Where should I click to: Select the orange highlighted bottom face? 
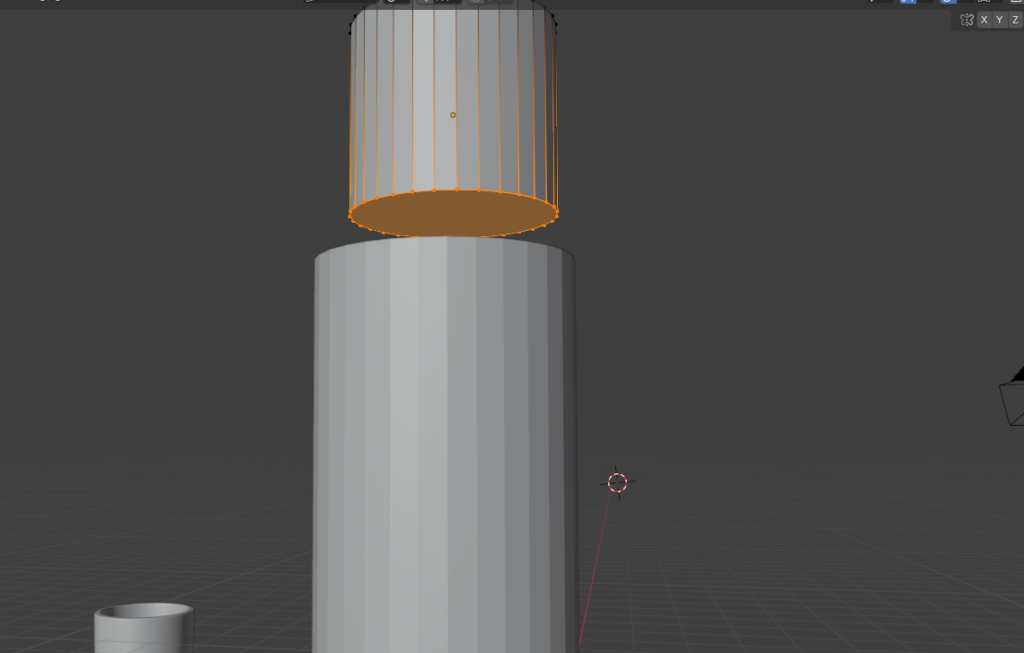(x=453, y=214)
